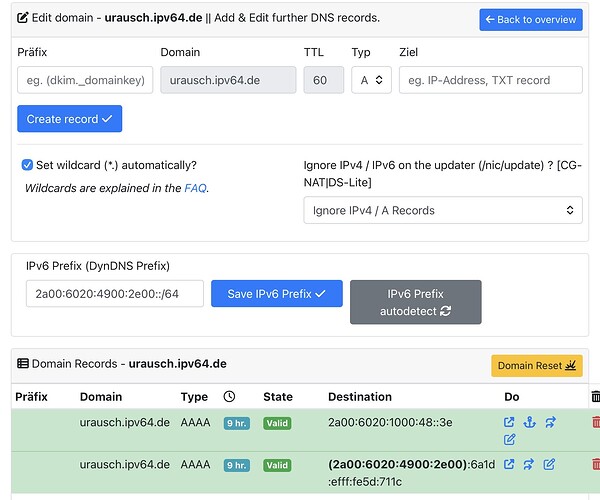The height and width of the screenshot is (500, 600).
Task: Click the Create record button
Action: tap(69, 119)
